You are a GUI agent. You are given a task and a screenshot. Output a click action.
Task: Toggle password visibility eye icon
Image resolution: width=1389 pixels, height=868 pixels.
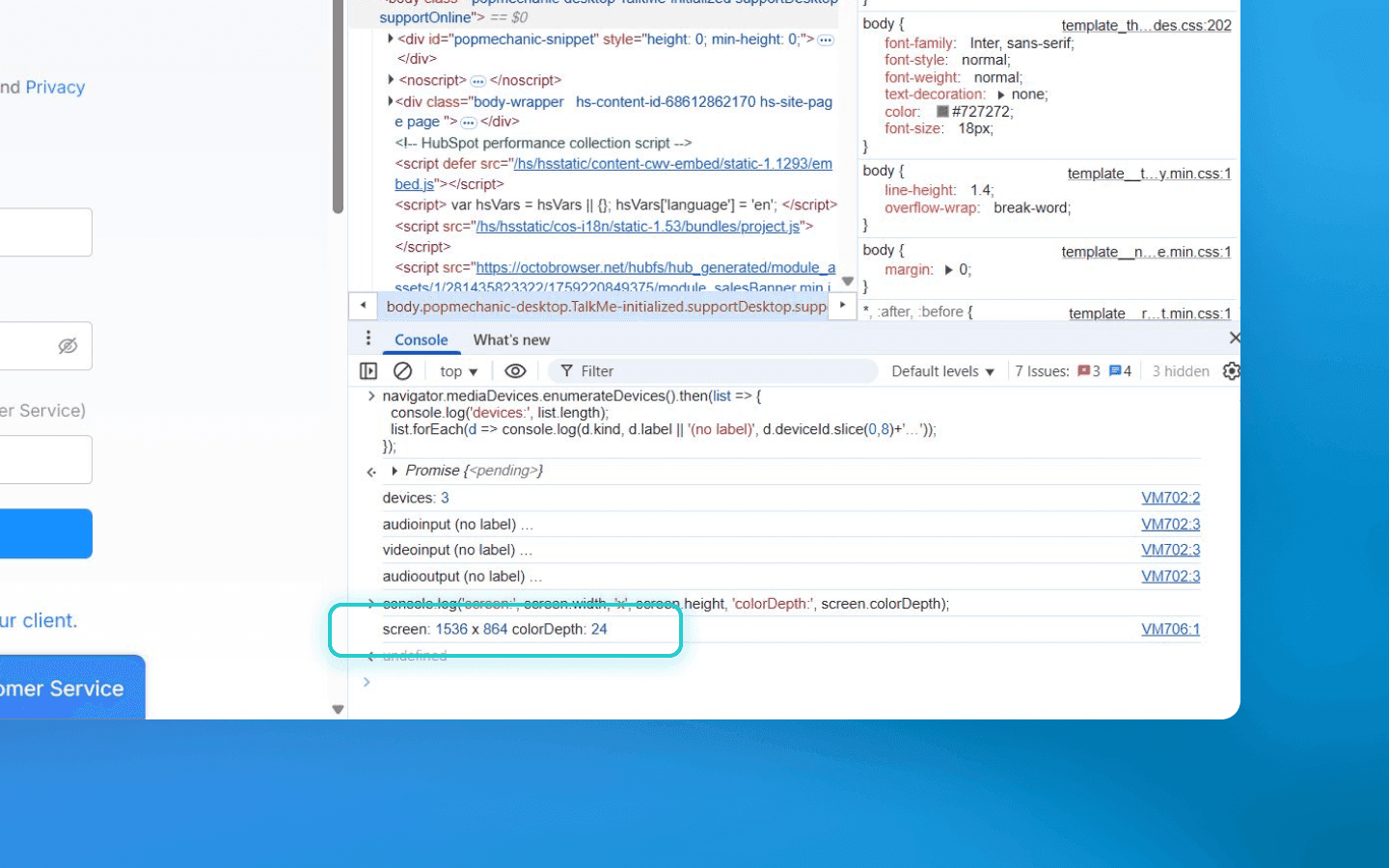point(68,345)
